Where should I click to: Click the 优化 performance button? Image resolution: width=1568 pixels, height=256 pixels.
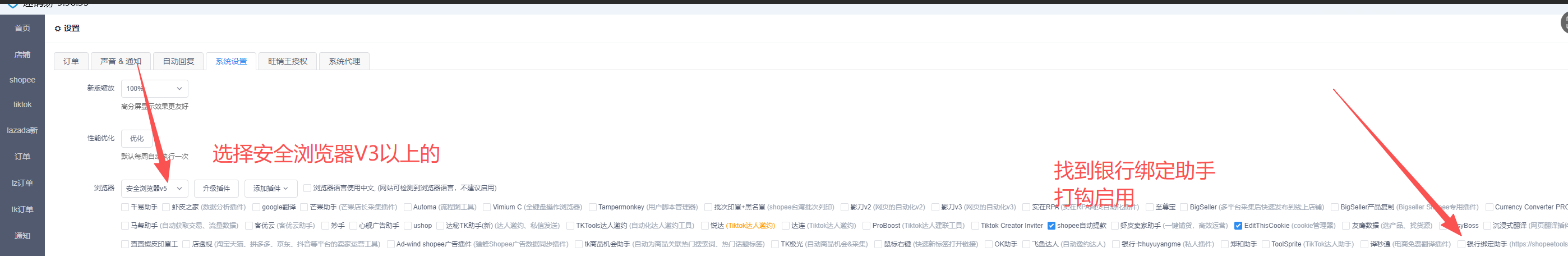click(137, 138)
